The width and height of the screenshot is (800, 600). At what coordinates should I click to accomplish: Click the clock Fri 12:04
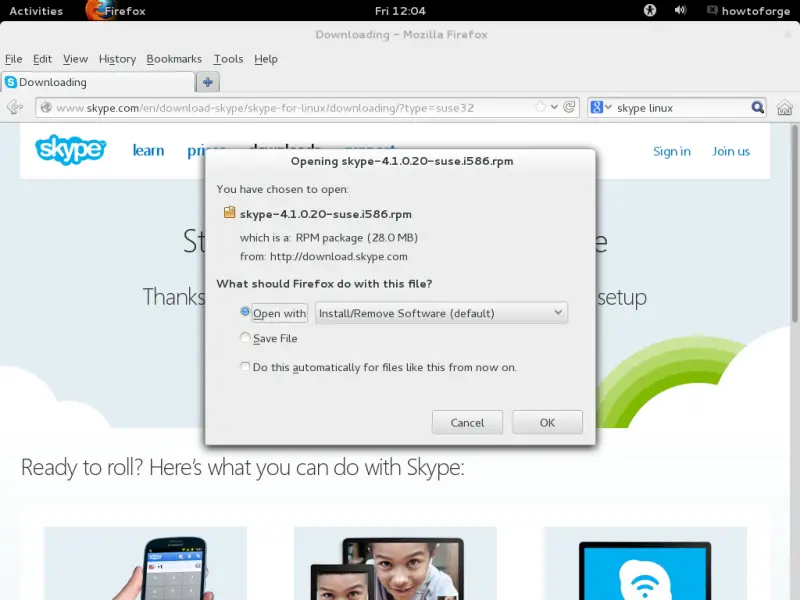(x=400, y=11)
